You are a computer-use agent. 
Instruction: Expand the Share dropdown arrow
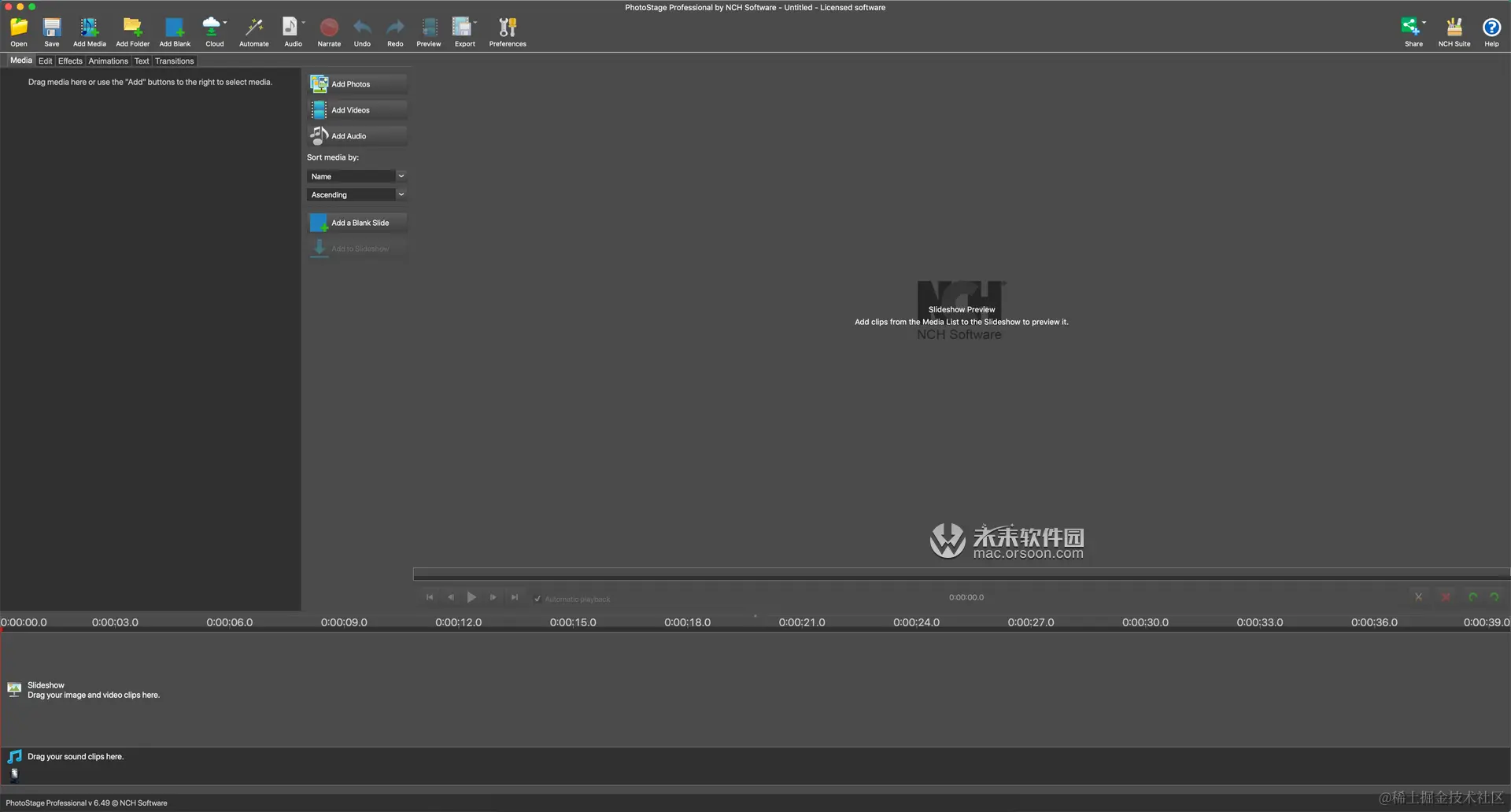[1424, 23]
